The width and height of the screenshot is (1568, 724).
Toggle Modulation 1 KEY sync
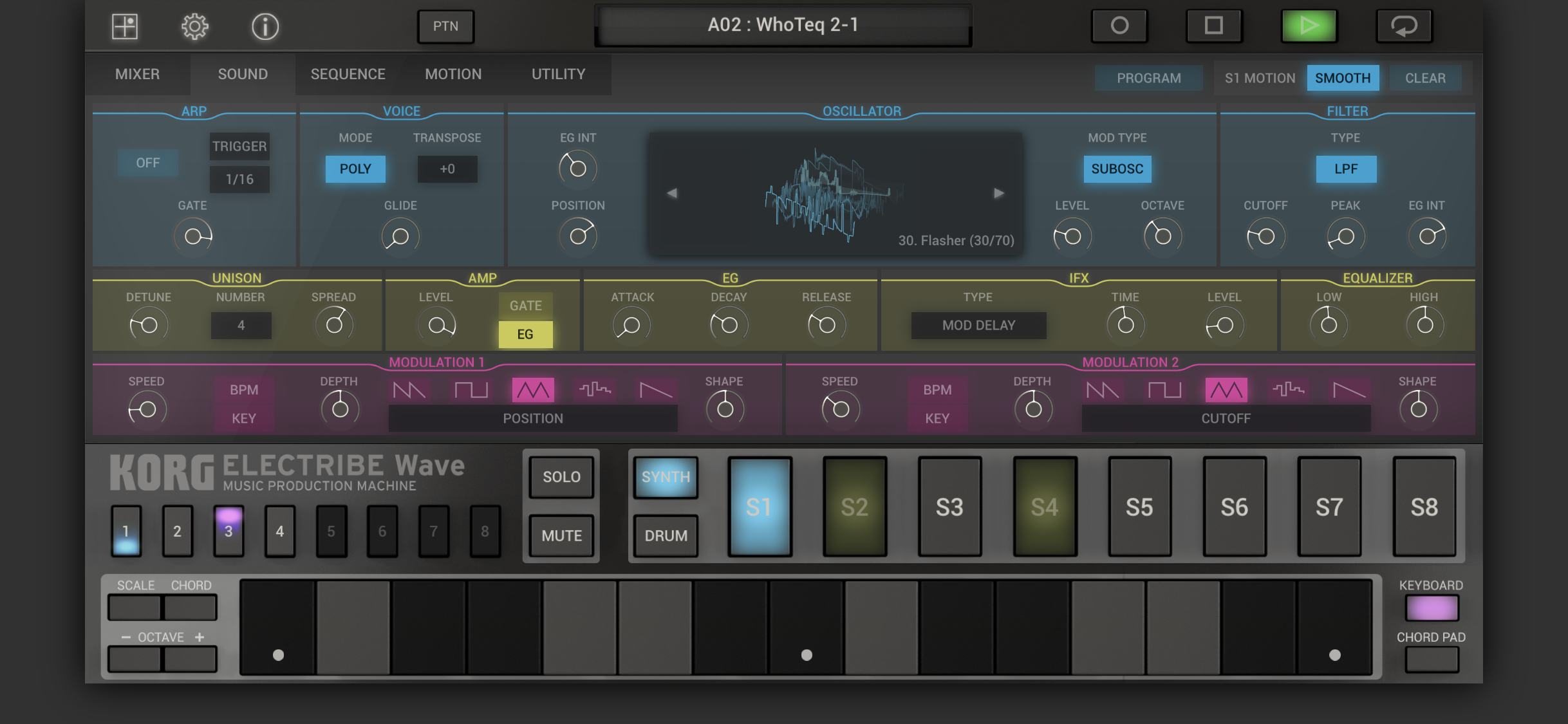[244, 418]
